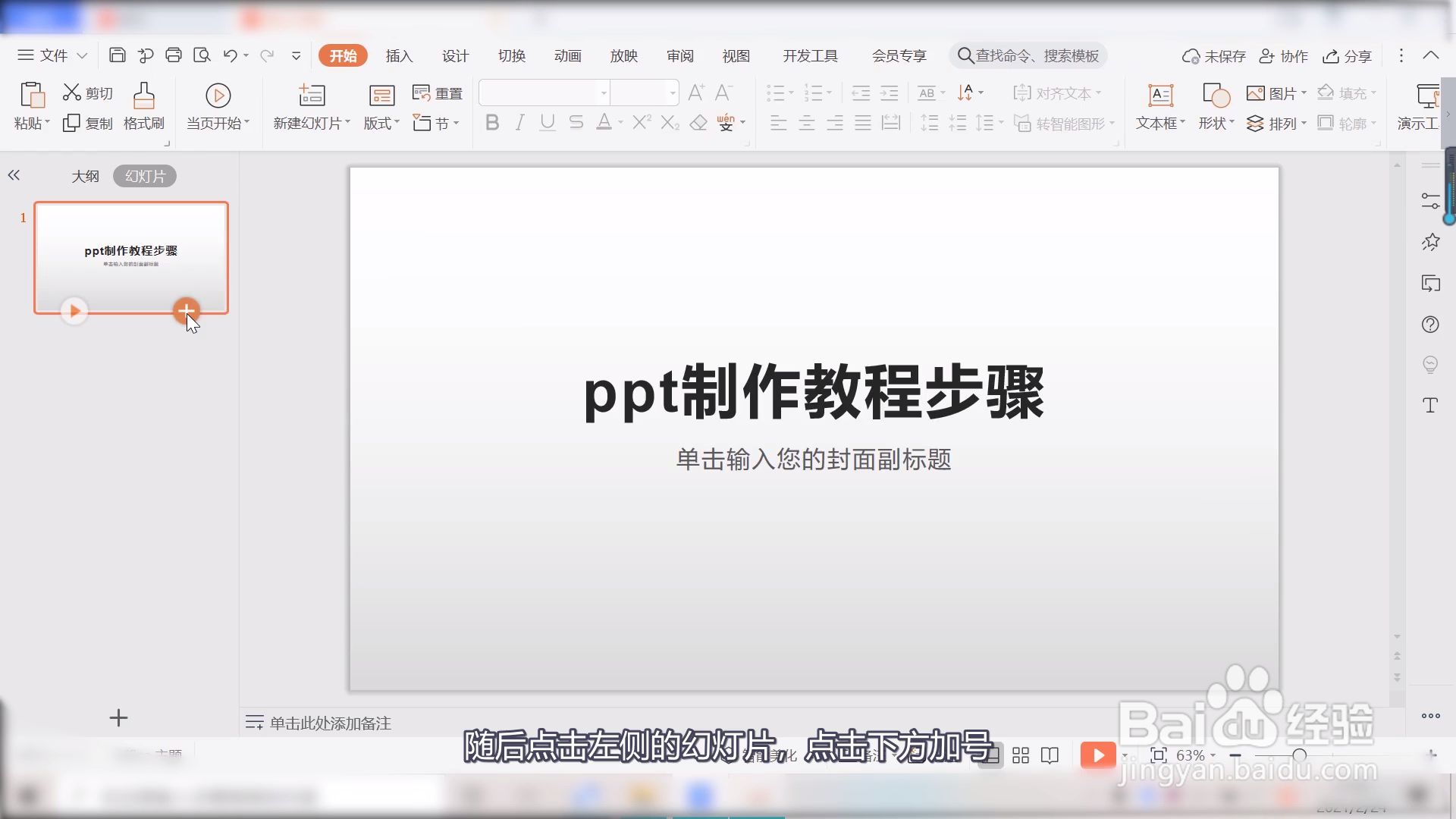Open the Insert (插入) ribbon tab
Screen dimensions: 1456x819
point(399,56)
